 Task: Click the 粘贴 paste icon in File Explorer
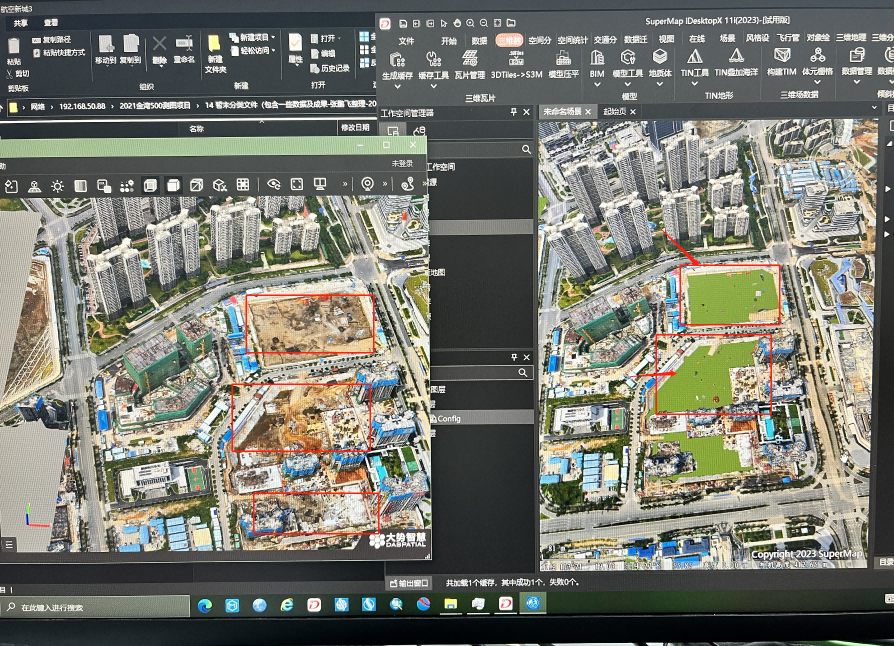[x=14, y=47]
